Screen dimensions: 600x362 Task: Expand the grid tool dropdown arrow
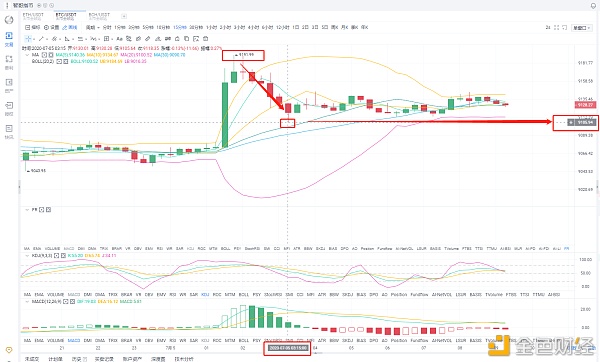pyautogui.click(x=112, y=39)
